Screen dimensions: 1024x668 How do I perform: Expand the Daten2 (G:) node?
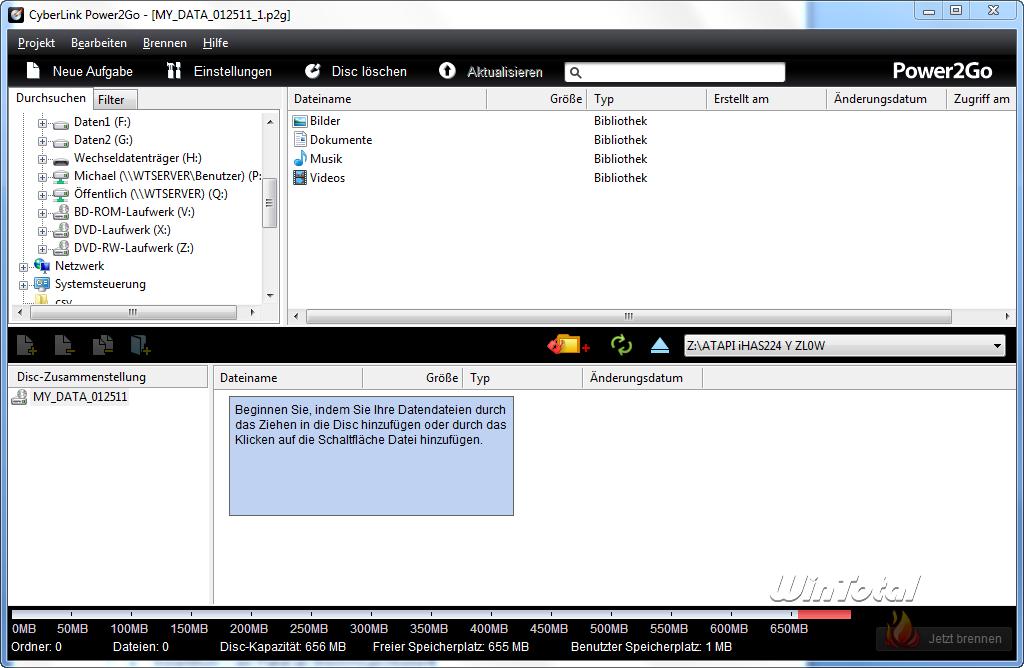pyautogui.click(x=42, y=141)
